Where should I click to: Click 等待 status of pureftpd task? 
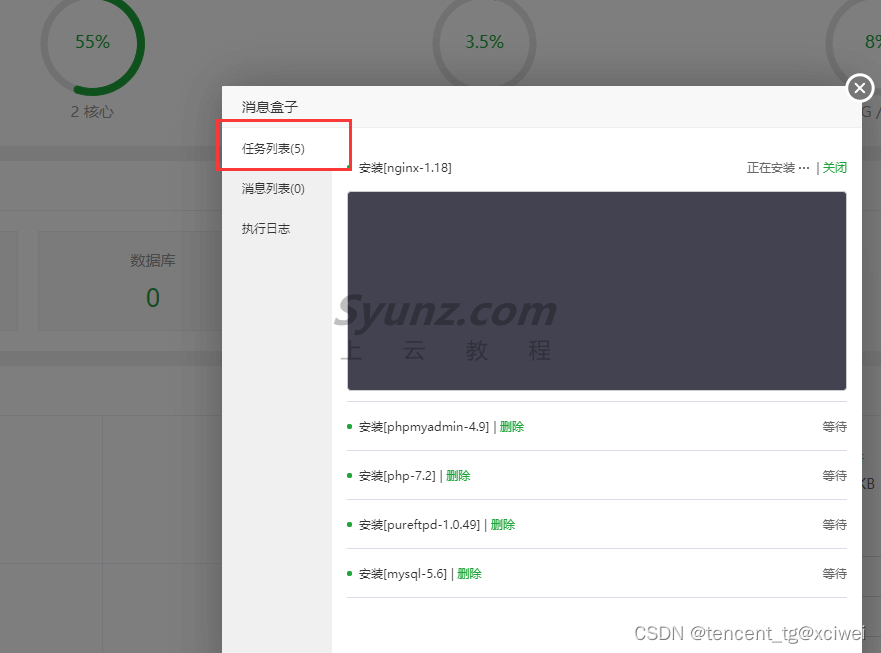pyautogui.click(x=834, y=525)
